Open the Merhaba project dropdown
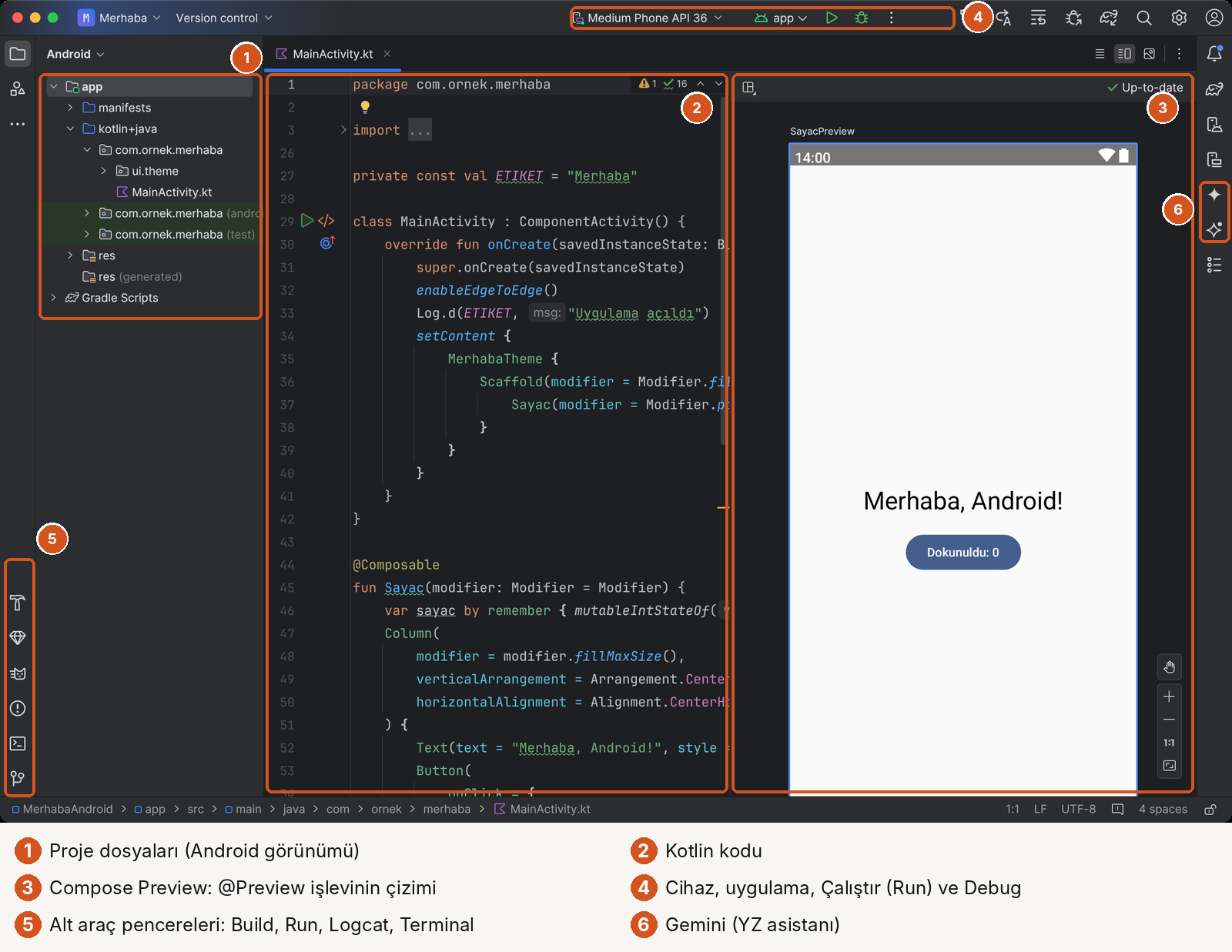Viewport: 1232px width, 952px height. [120, 18]
